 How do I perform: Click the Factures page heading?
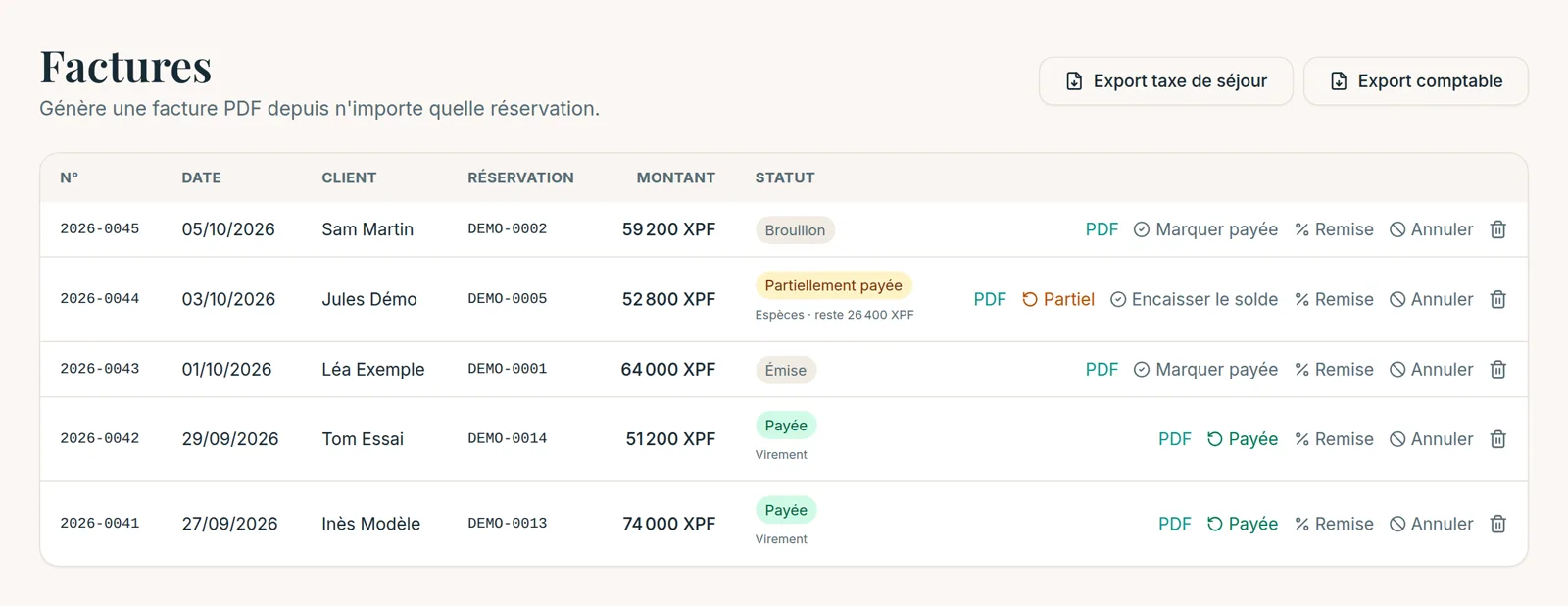point(125,67)
